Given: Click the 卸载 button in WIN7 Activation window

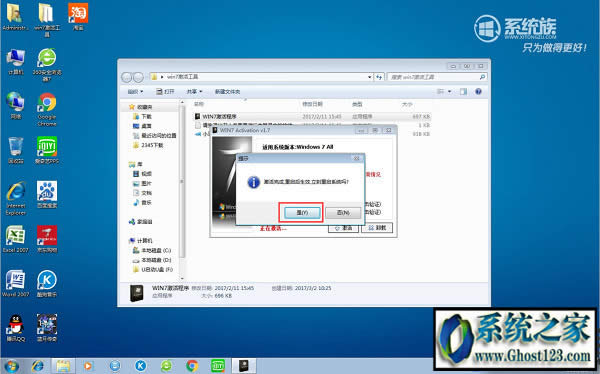Looking at the screenshot, I should tap(377, 228).
